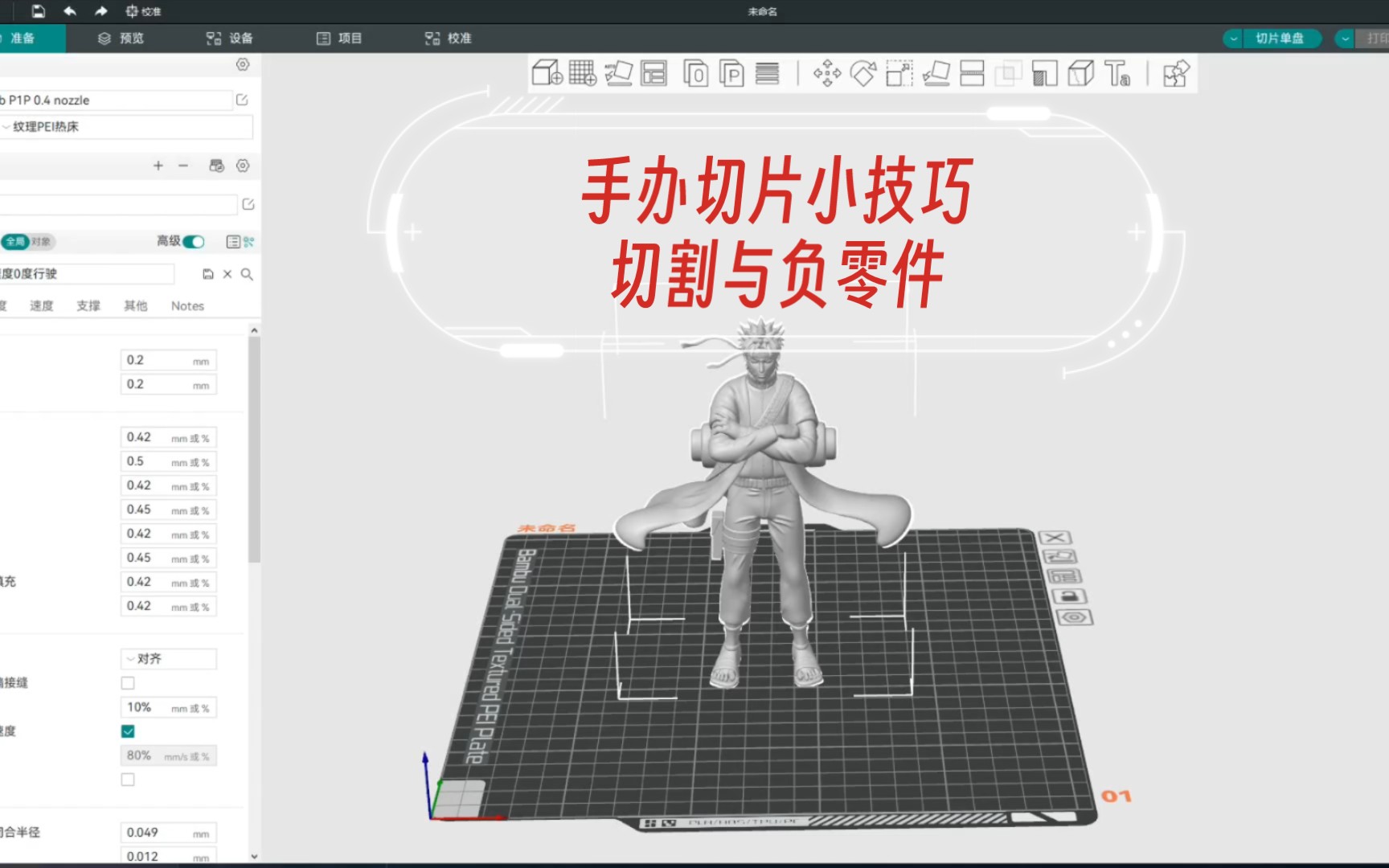Viewport: 1389px width, 868px height.
Task: Switch to 全局 global settings
Action: click(15, 242)
